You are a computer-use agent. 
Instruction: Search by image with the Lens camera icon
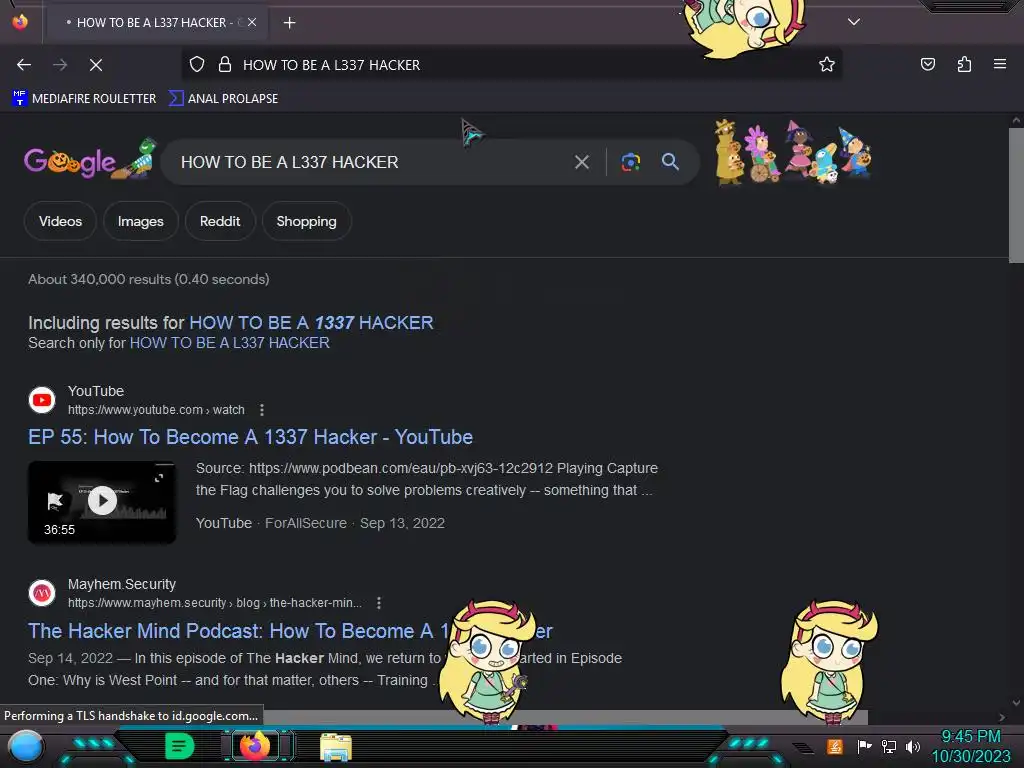630,162
